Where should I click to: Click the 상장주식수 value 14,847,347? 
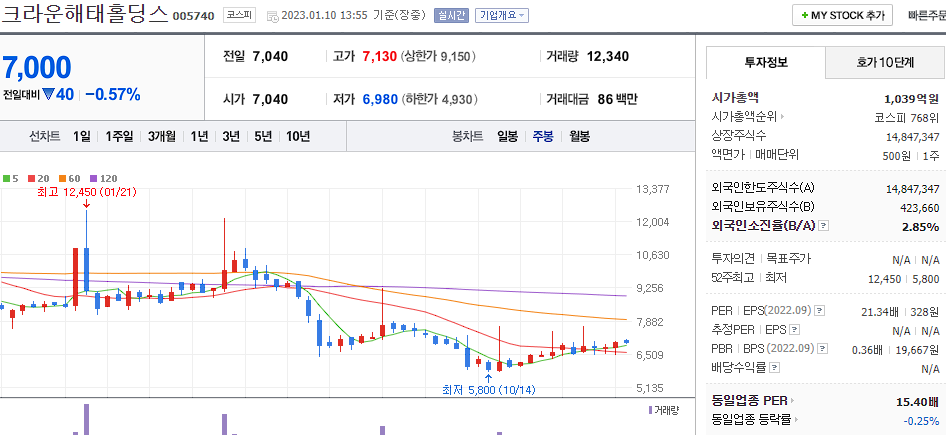click(x=913, y=136)
